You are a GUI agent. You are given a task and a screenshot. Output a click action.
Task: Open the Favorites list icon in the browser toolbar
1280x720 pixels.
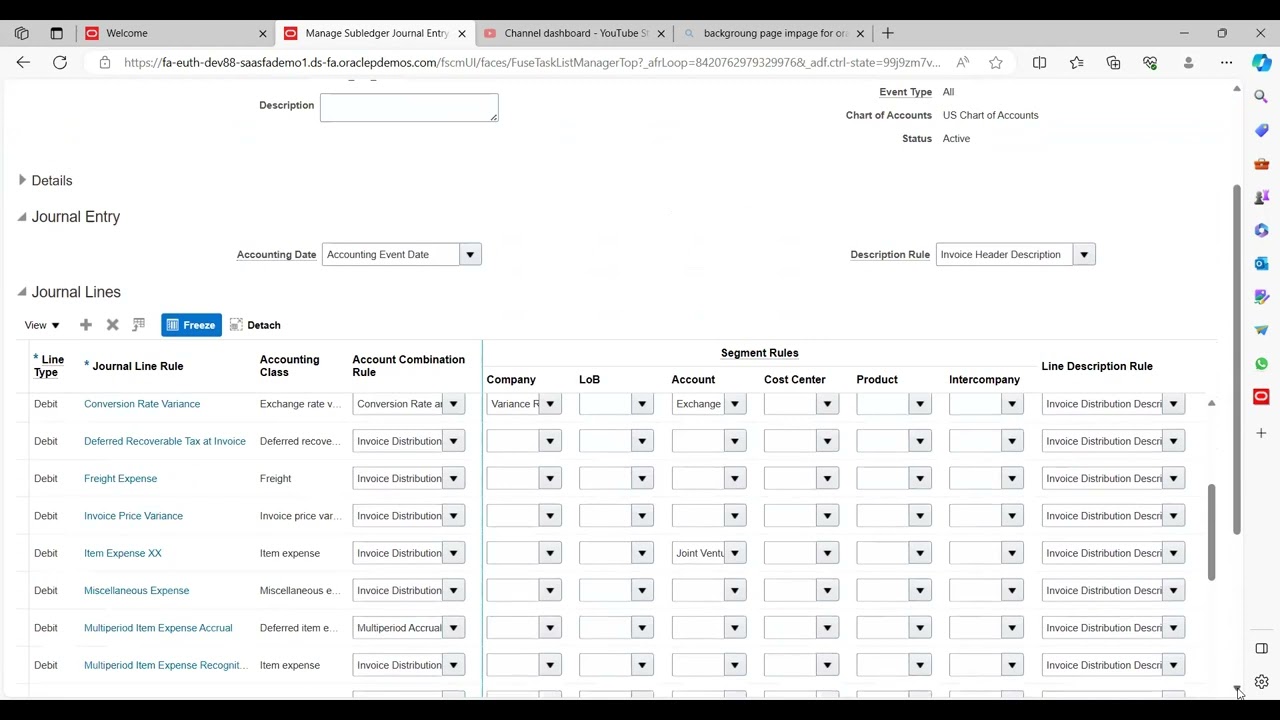[x=1077, y=63]
